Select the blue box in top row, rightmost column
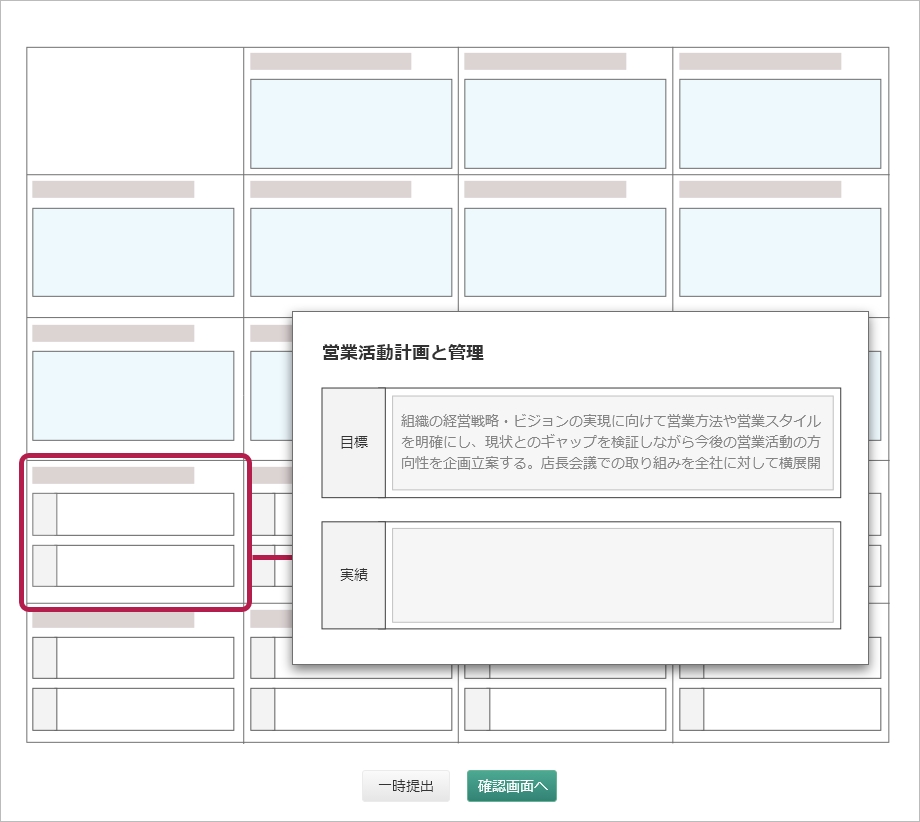 pyautogui.click(x=780, y=124)
